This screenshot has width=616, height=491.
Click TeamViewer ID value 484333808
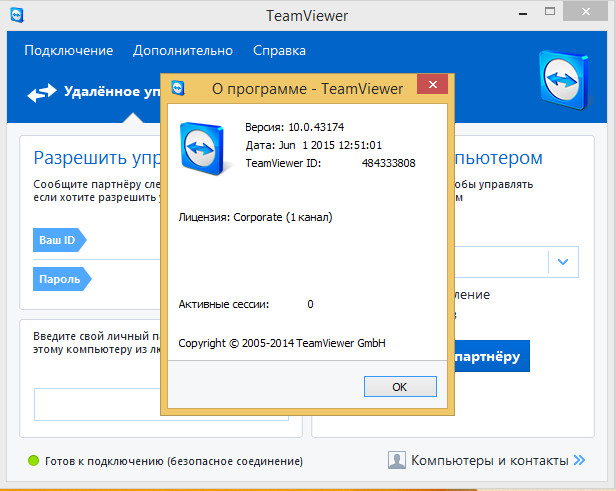[389, 163]
